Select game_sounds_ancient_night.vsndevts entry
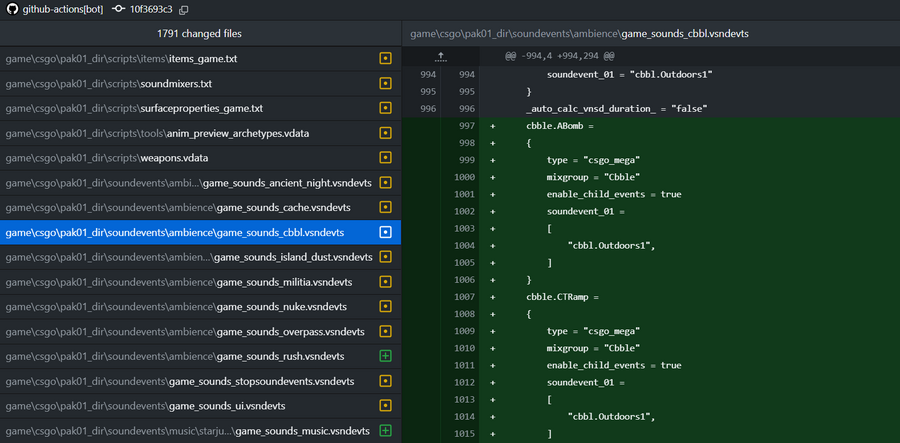Viewport: 900px width, 443px height. click(x=200, y=182)
